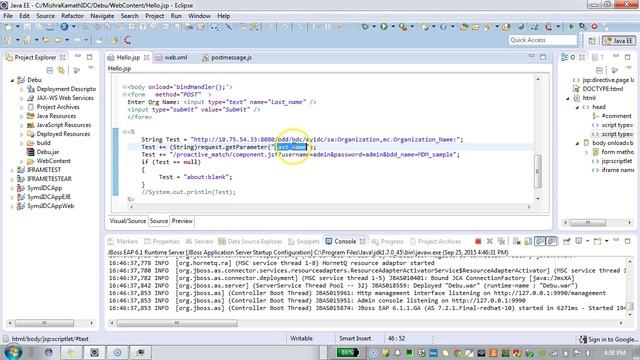
Task: Switch to the Preview editor view tab
Action: tap(182, 221)
